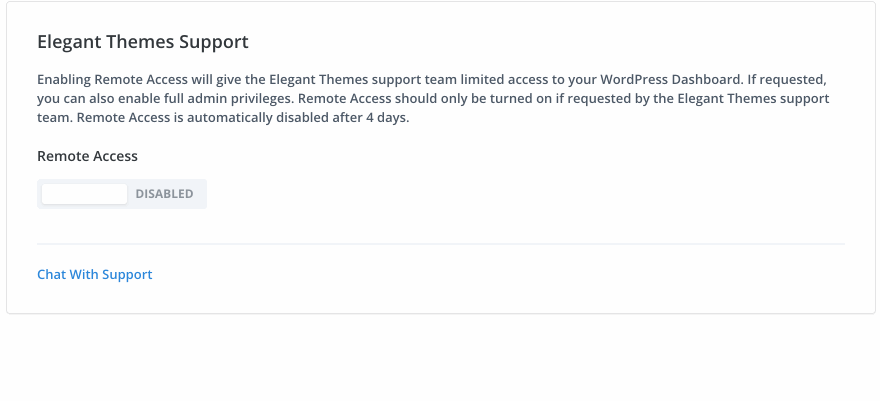Click the word 'Chat' in the support link

pyautogui.click(x=51, y=274)
